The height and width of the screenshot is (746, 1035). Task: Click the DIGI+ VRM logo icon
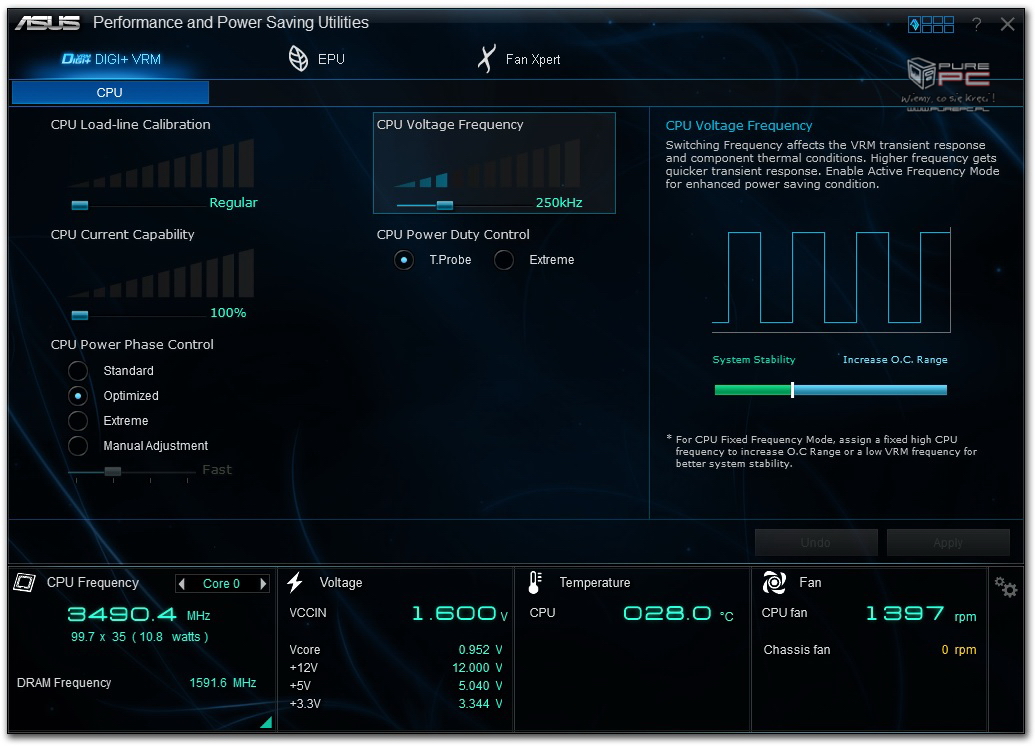(76, 59)
